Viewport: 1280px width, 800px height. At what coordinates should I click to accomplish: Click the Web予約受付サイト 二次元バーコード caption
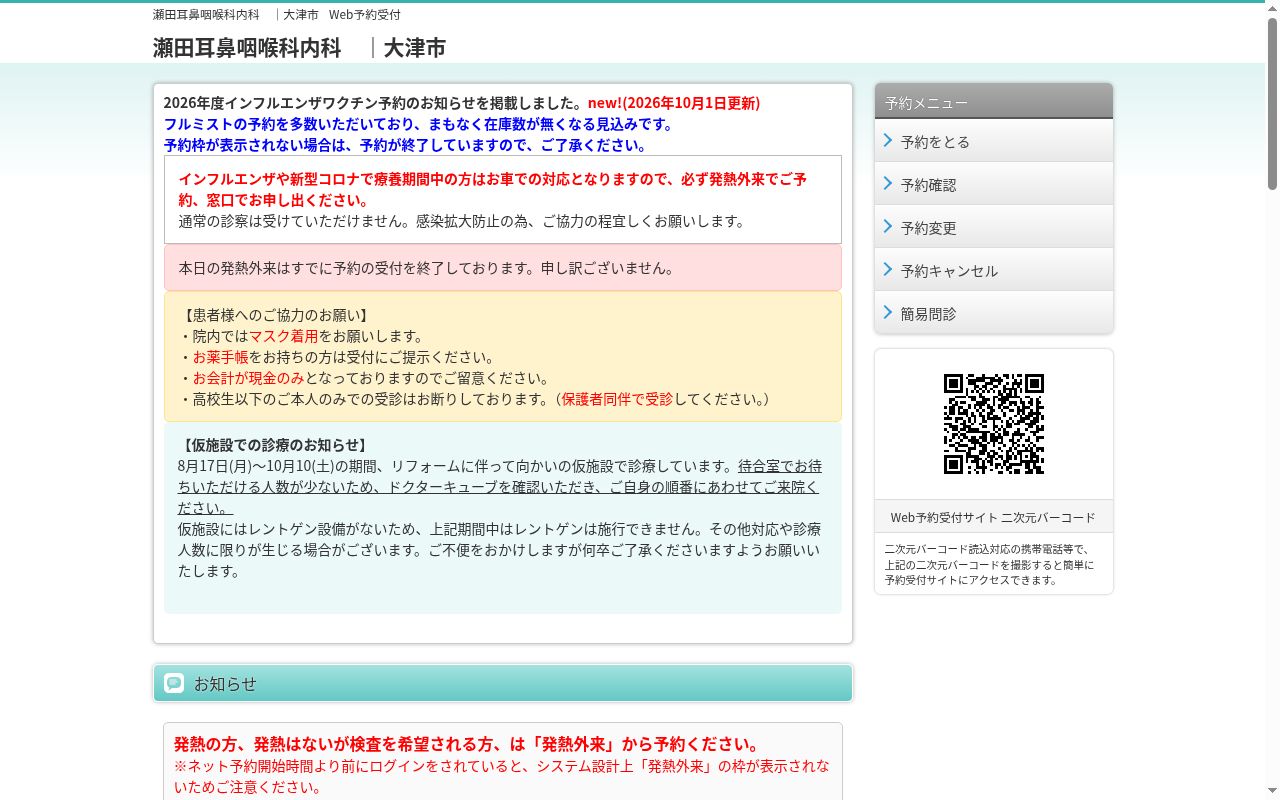coord(993,517)
